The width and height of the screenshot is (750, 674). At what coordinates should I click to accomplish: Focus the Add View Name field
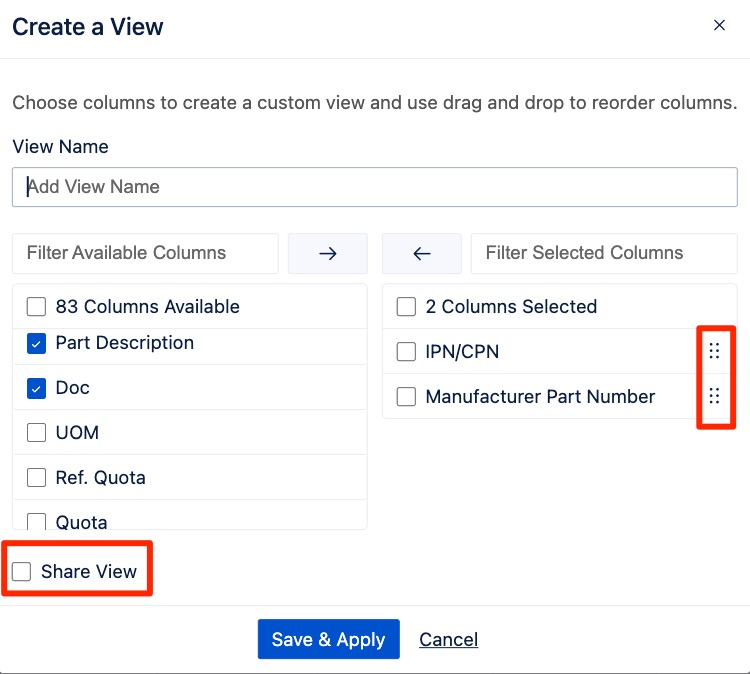pyautogui.click(x=374, y=187)
